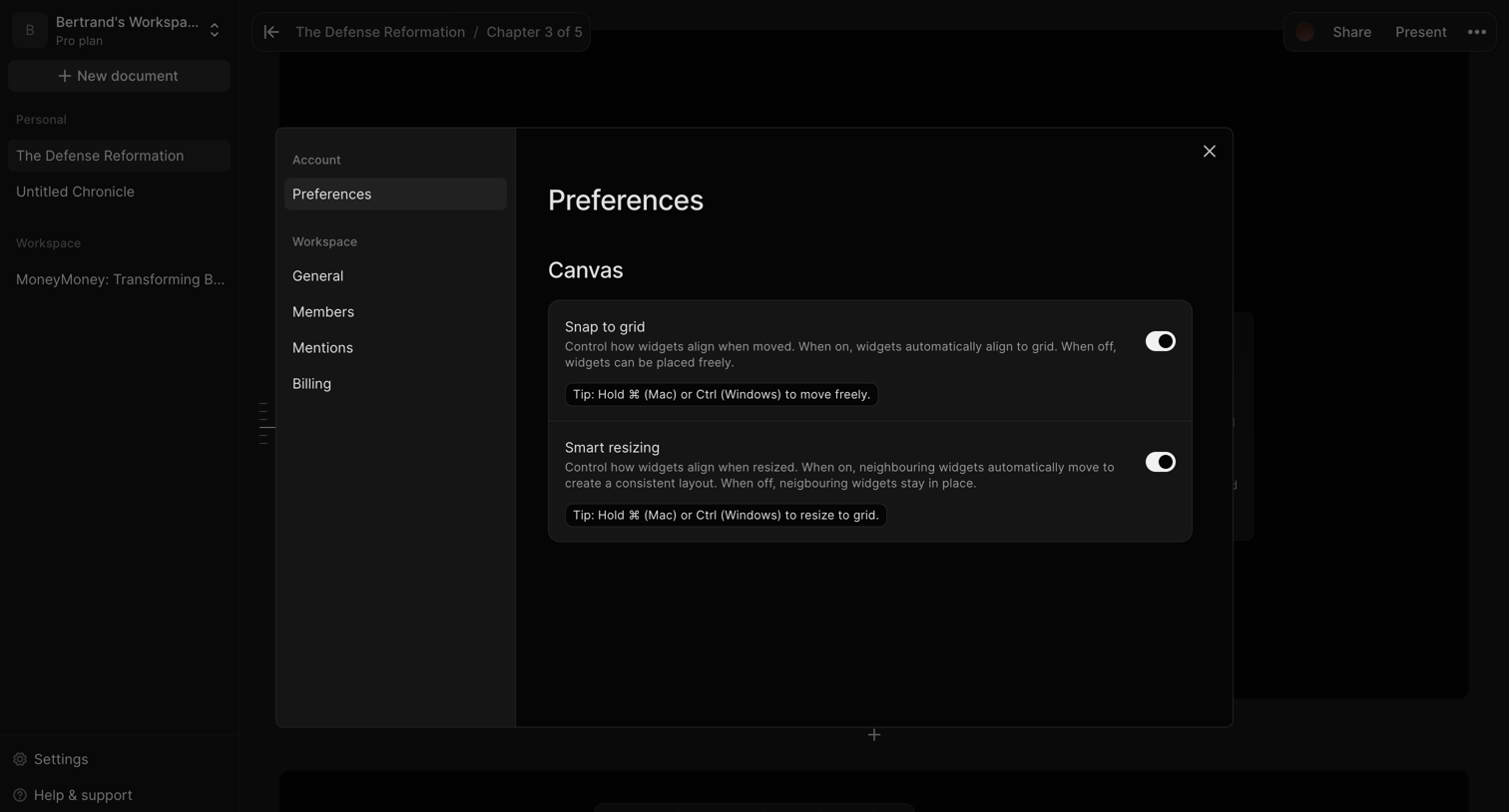Click The Defense Reformation breadcrumb
The height and width of the screenshot is (812, 1509).
(380, 32)
